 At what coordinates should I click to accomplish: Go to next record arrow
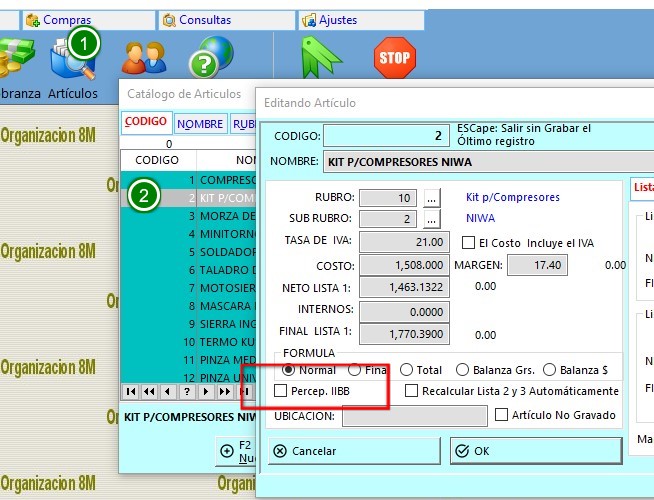point(206,392)
